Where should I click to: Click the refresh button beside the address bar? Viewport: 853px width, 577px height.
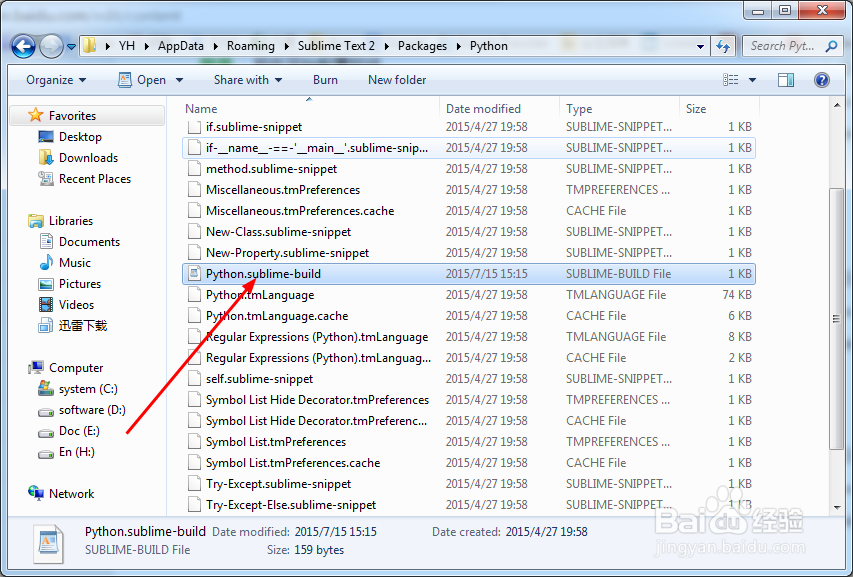pyautogui.click(x=723, y=46)
